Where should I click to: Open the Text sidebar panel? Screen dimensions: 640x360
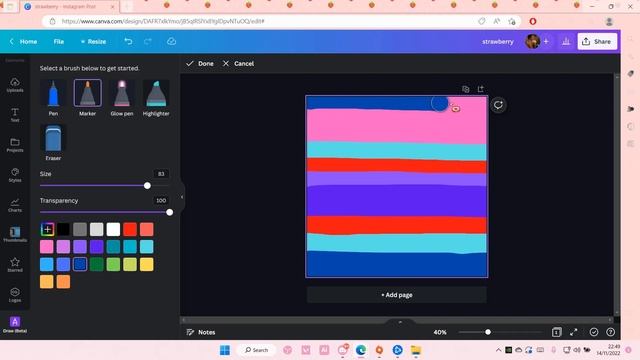pyautogui.click(x=15, y=115)
